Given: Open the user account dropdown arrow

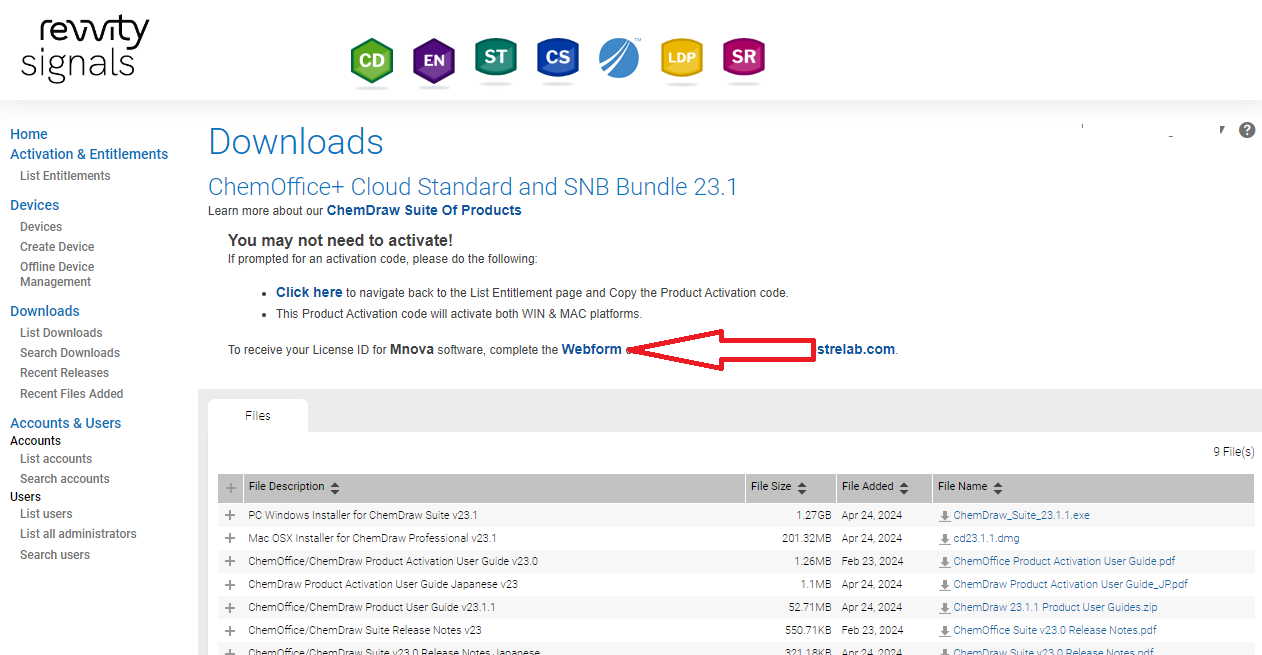Looking at the screenshot, I should 1222,130.
